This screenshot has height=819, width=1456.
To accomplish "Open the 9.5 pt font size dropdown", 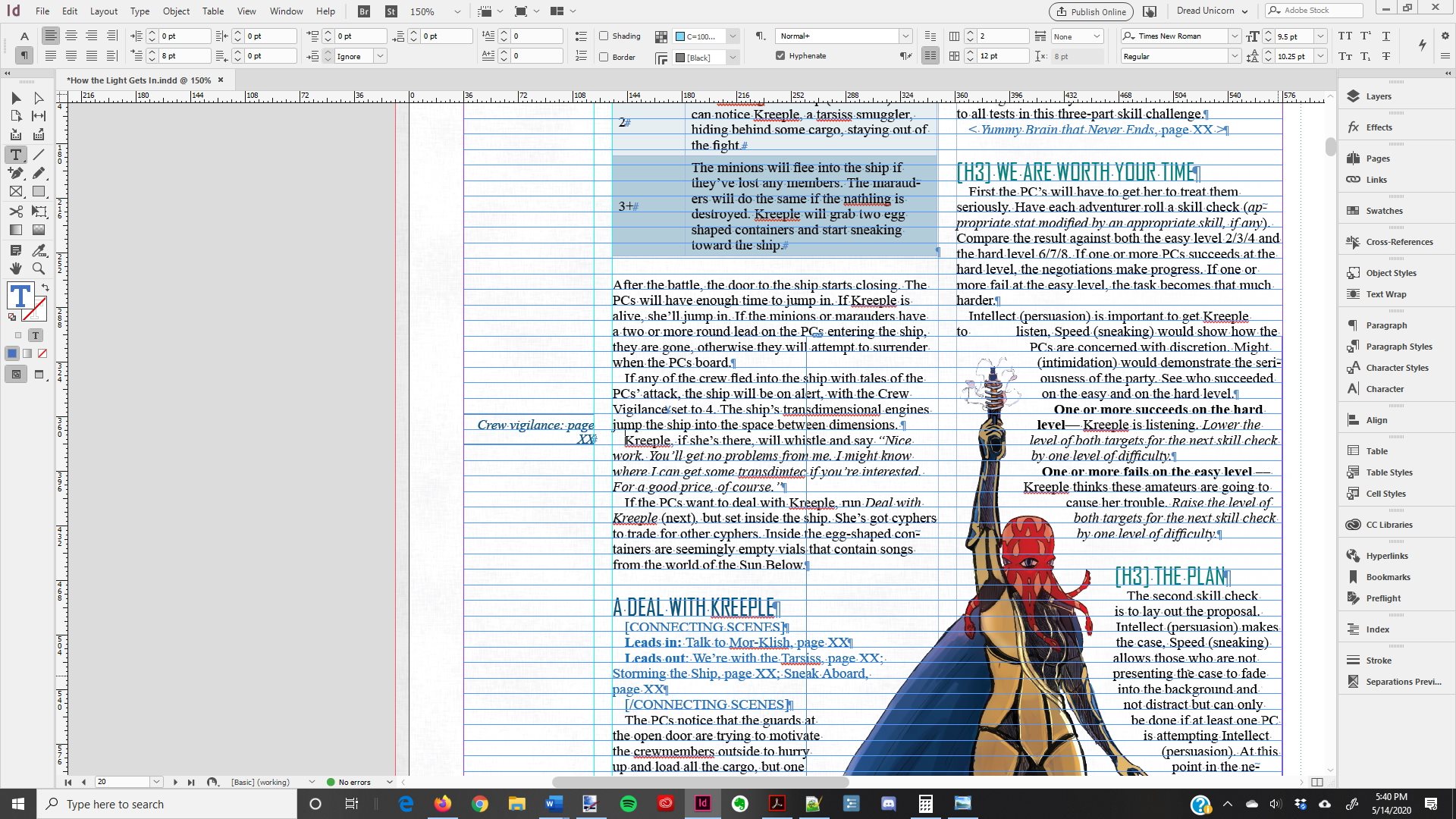I will tap(1320, 36).
